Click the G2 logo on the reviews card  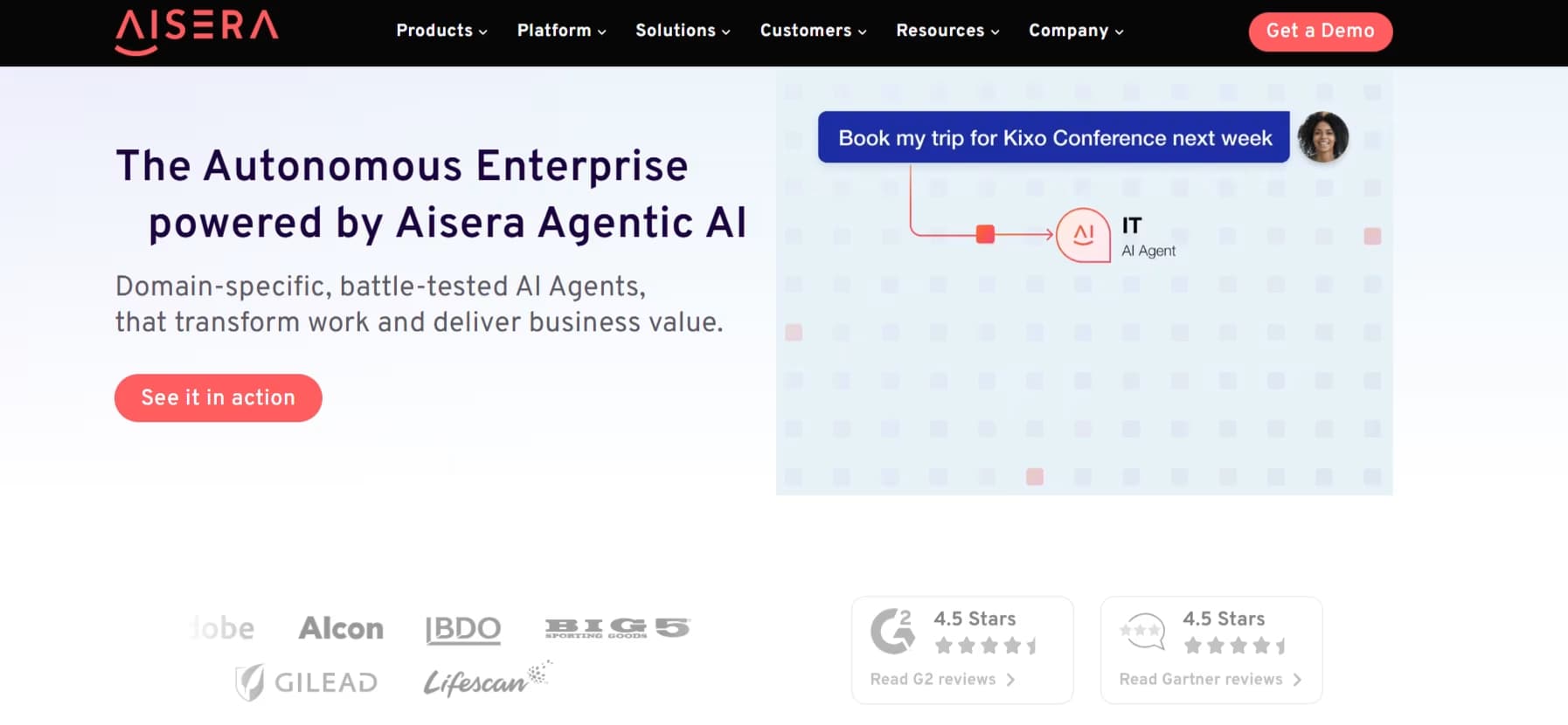pos(893,631)
